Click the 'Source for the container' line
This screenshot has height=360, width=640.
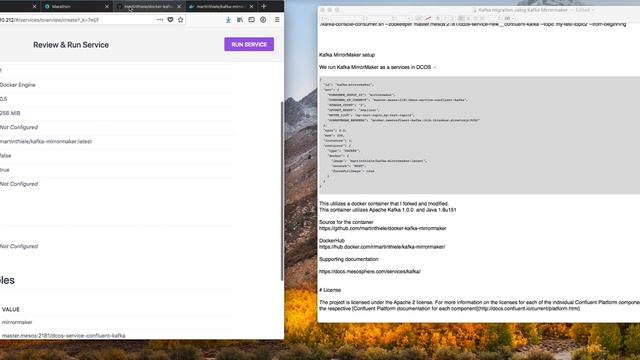[x=346, y=222]
